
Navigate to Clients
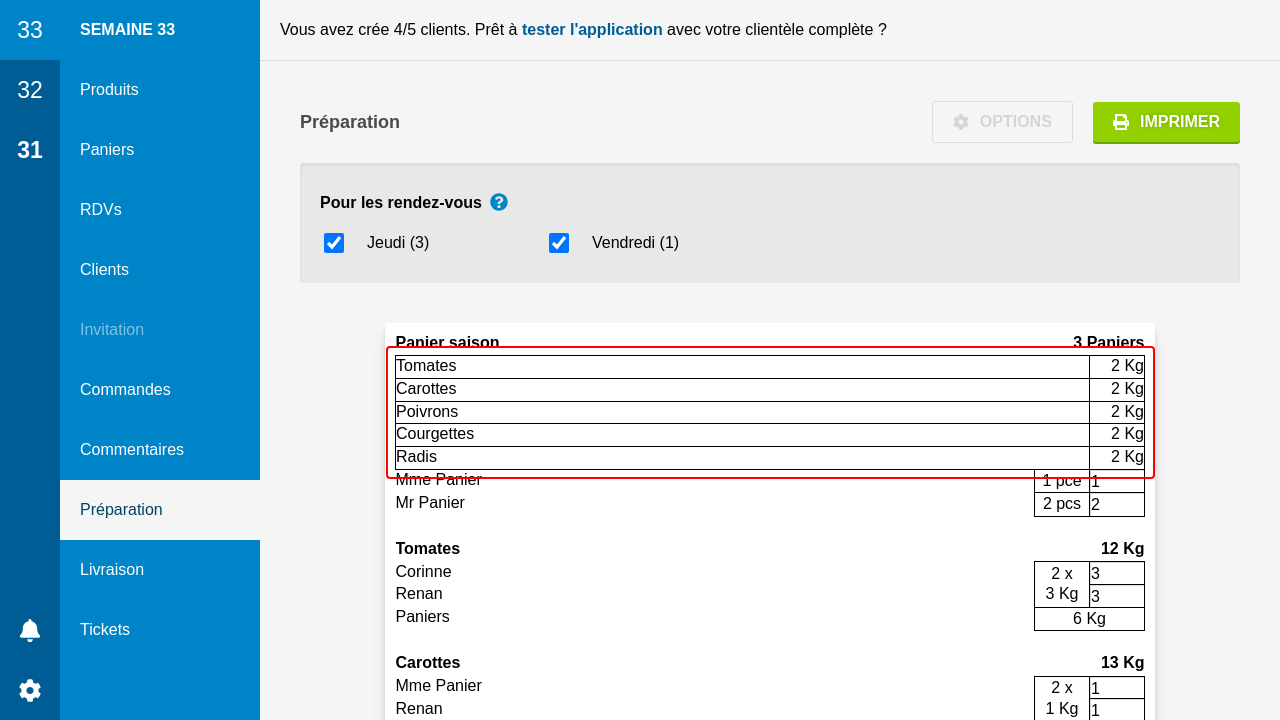click(104, 270)
